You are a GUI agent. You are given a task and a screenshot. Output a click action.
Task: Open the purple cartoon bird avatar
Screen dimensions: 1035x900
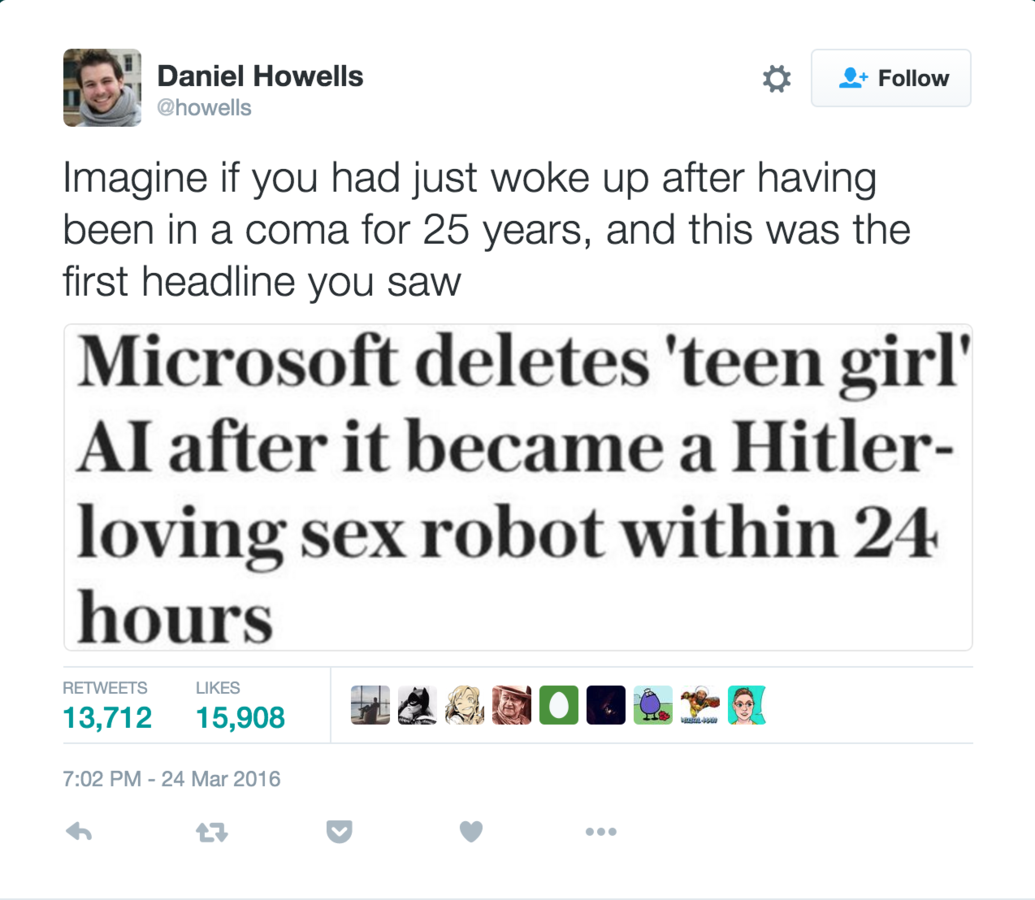point(653,705)
